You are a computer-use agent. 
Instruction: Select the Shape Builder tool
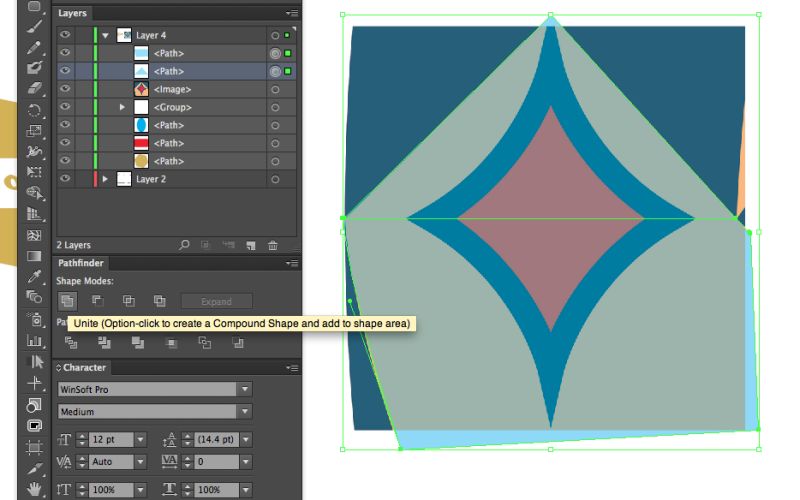34,192
